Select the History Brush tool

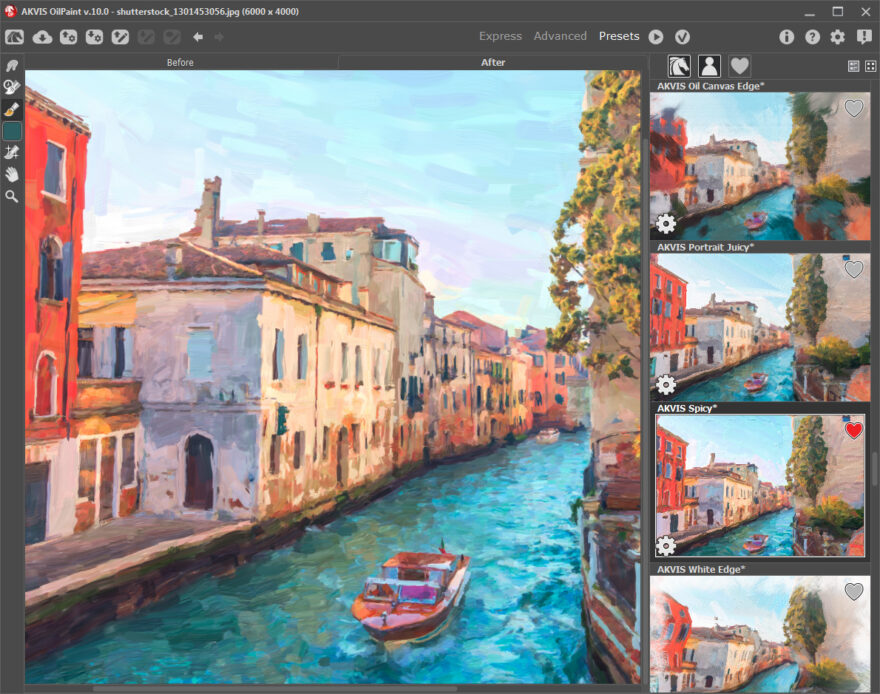pyautogui.click(x=12, y=87)
